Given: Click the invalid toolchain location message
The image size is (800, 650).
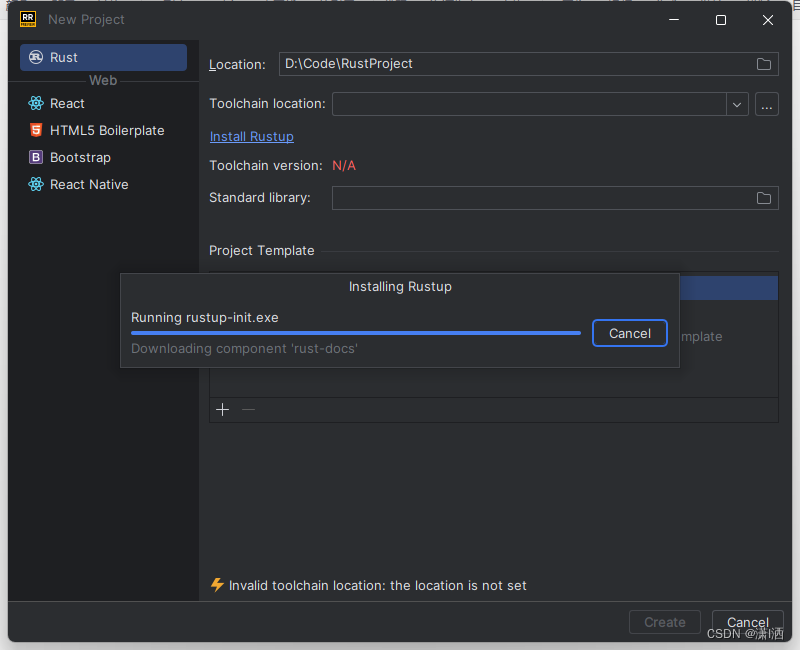Looking at the screenshot, I should click(378, 586).
